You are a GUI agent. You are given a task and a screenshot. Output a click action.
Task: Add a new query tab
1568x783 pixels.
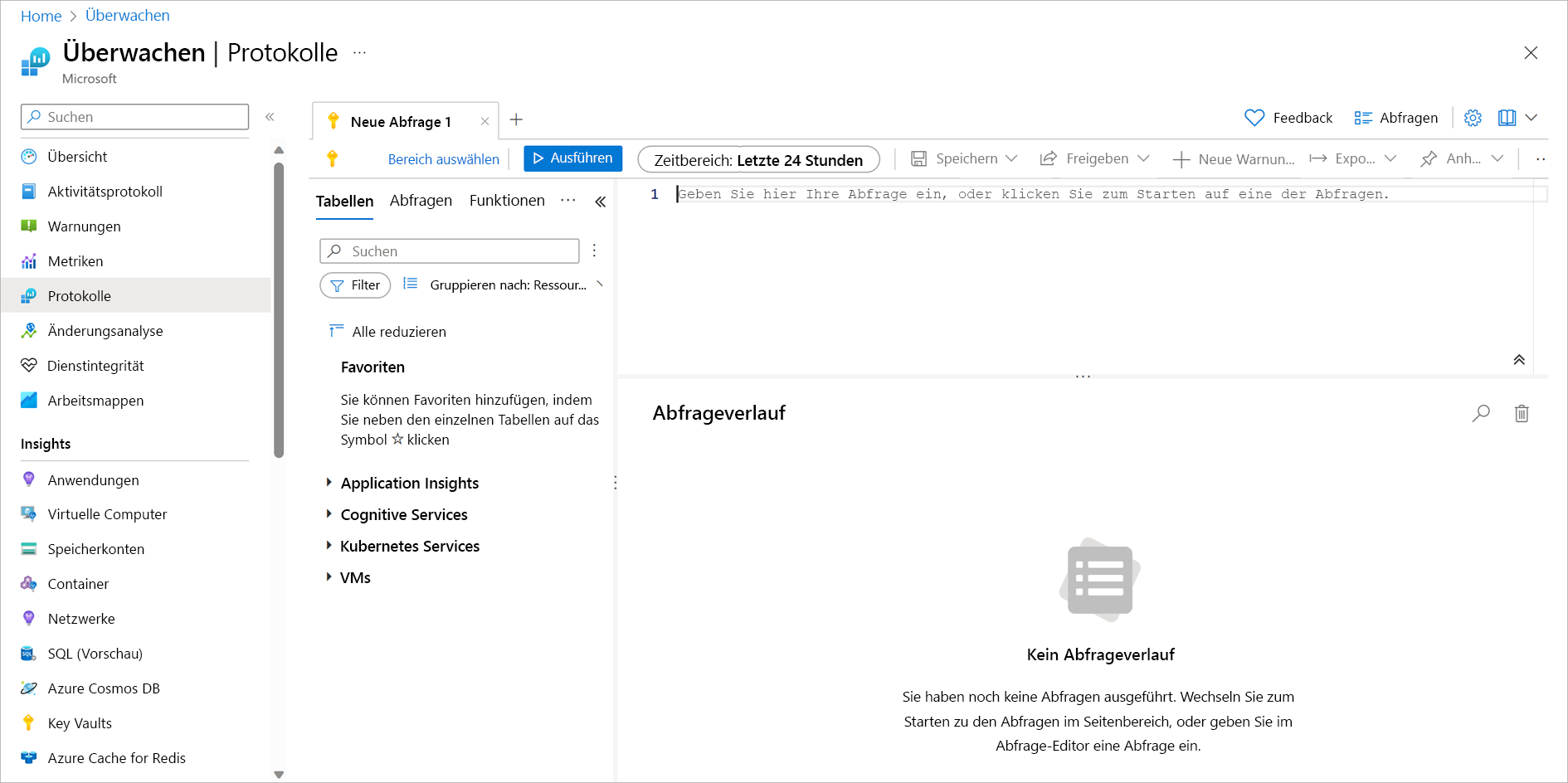[516, 120]
